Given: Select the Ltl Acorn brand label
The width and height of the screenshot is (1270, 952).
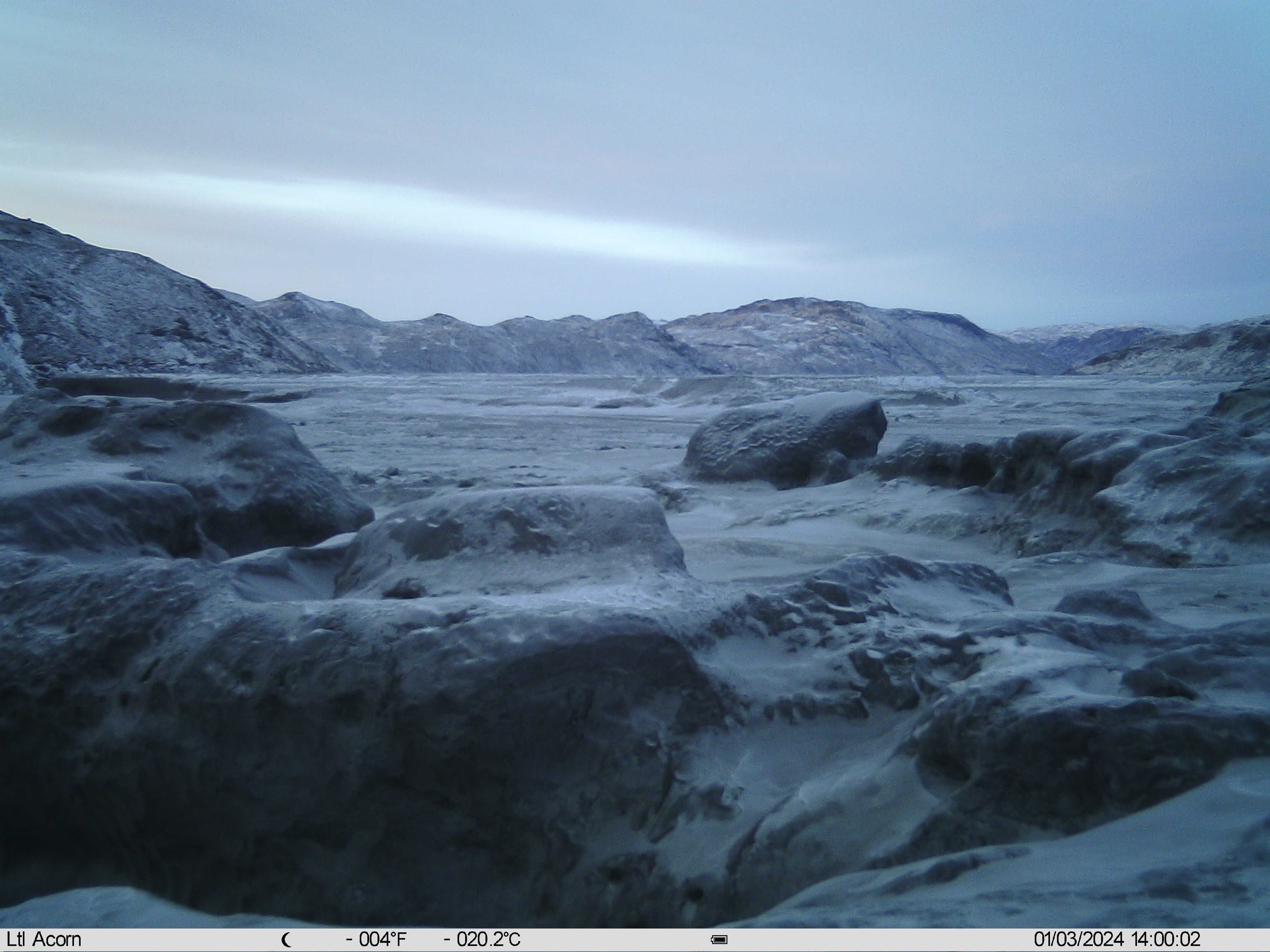Looking at the screenshot, I should (x=44, y=939).
